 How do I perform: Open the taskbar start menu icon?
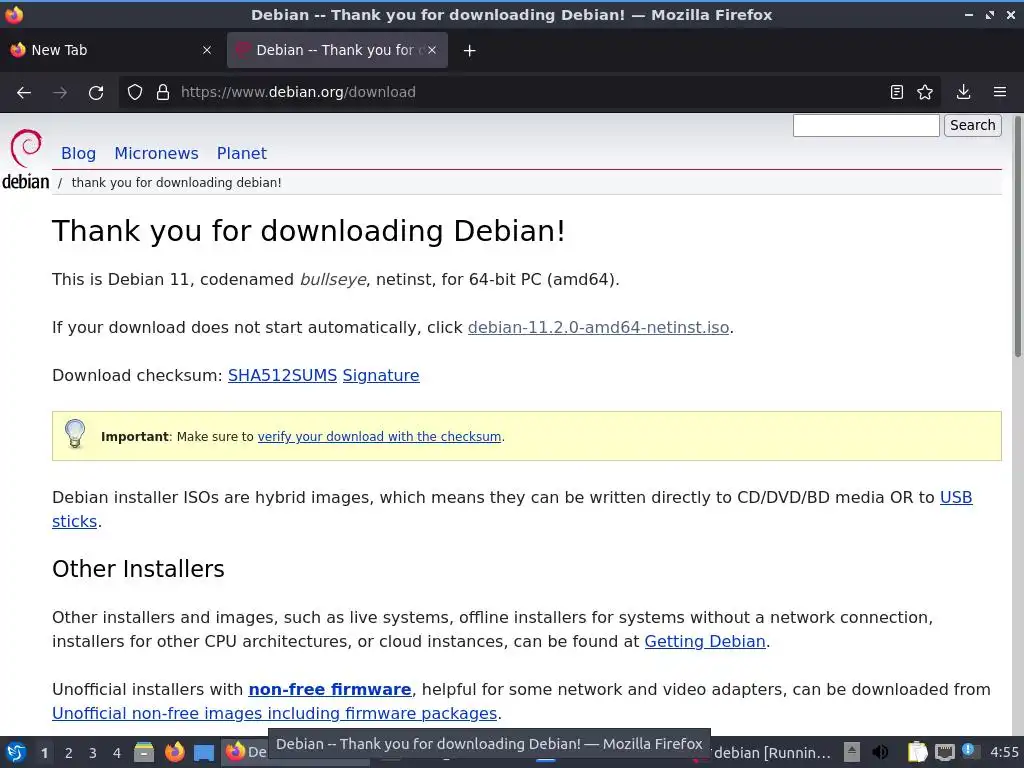(x=16, y=752)
